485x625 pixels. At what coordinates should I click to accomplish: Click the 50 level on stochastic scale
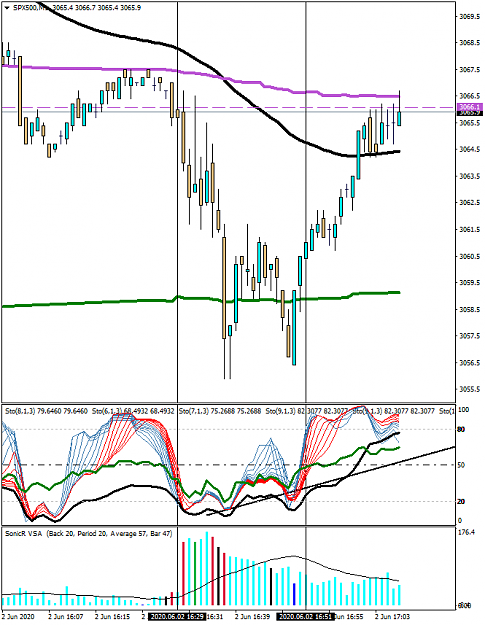pos(461,465)
